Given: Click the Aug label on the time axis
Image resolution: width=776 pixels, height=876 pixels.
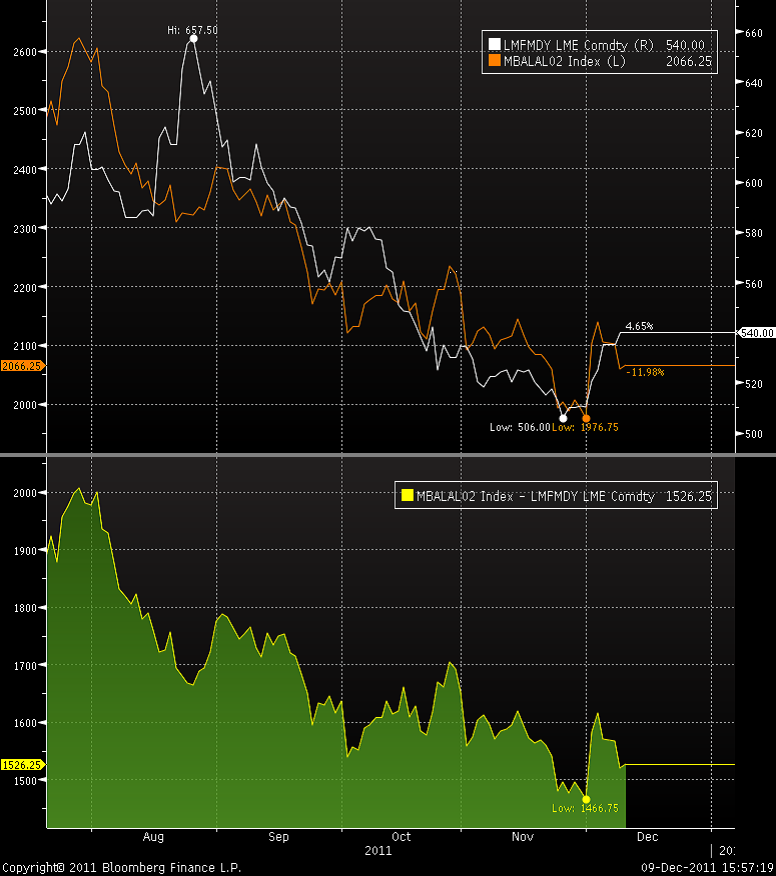Looking at the screenshot, I should point(153,836).
